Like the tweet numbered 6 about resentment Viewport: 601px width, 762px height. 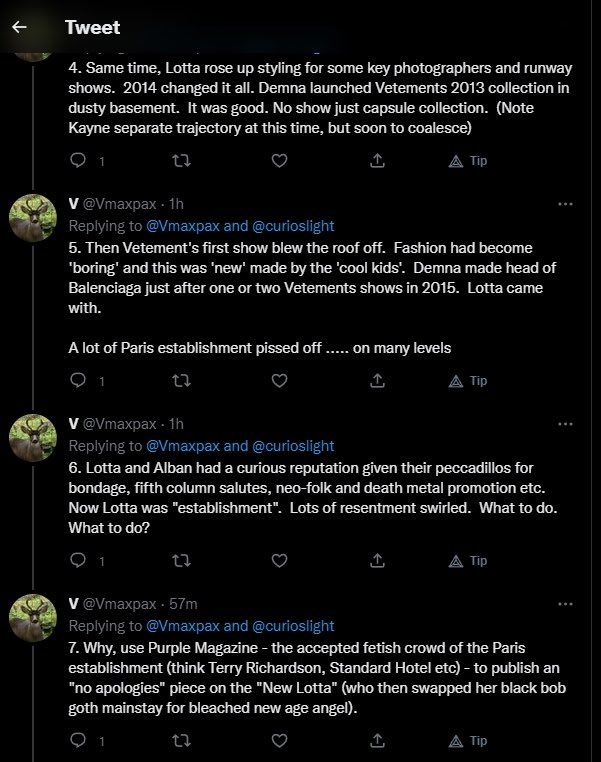[280, 561]
